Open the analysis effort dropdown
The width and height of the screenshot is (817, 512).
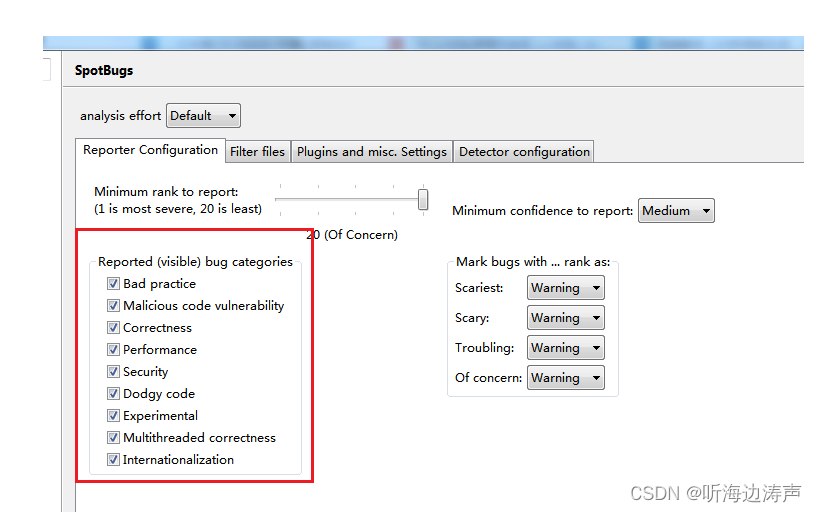(203, 116)
